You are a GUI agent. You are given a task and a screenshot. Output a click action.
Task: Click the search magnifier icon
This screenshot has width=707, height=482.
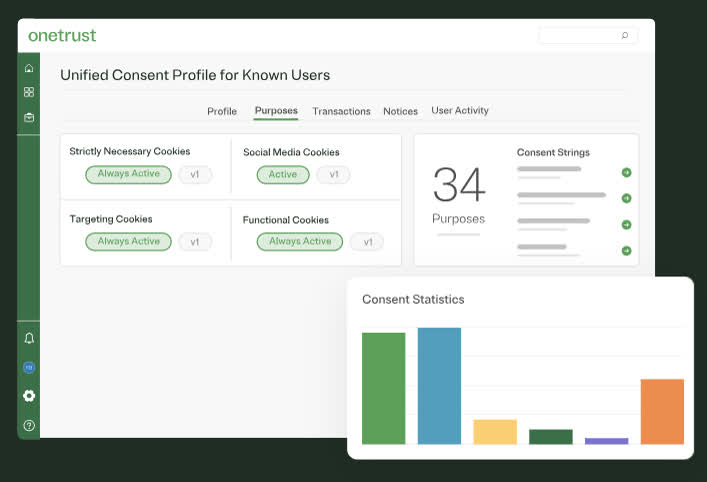coord(625,35)
